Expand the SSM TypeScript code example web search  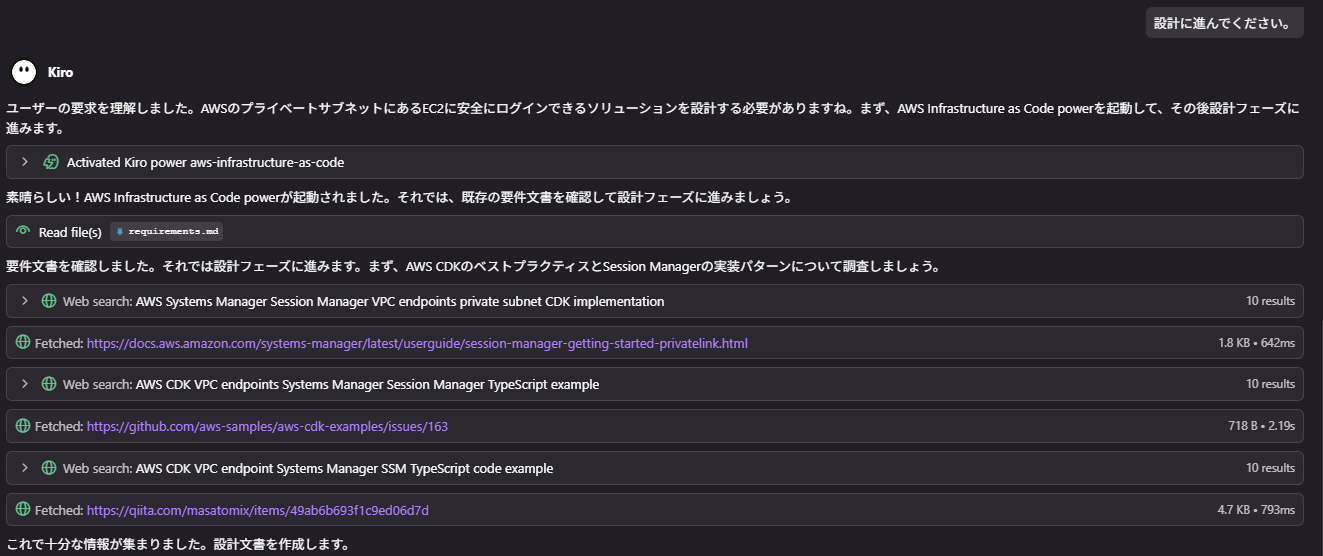(25, 468)
